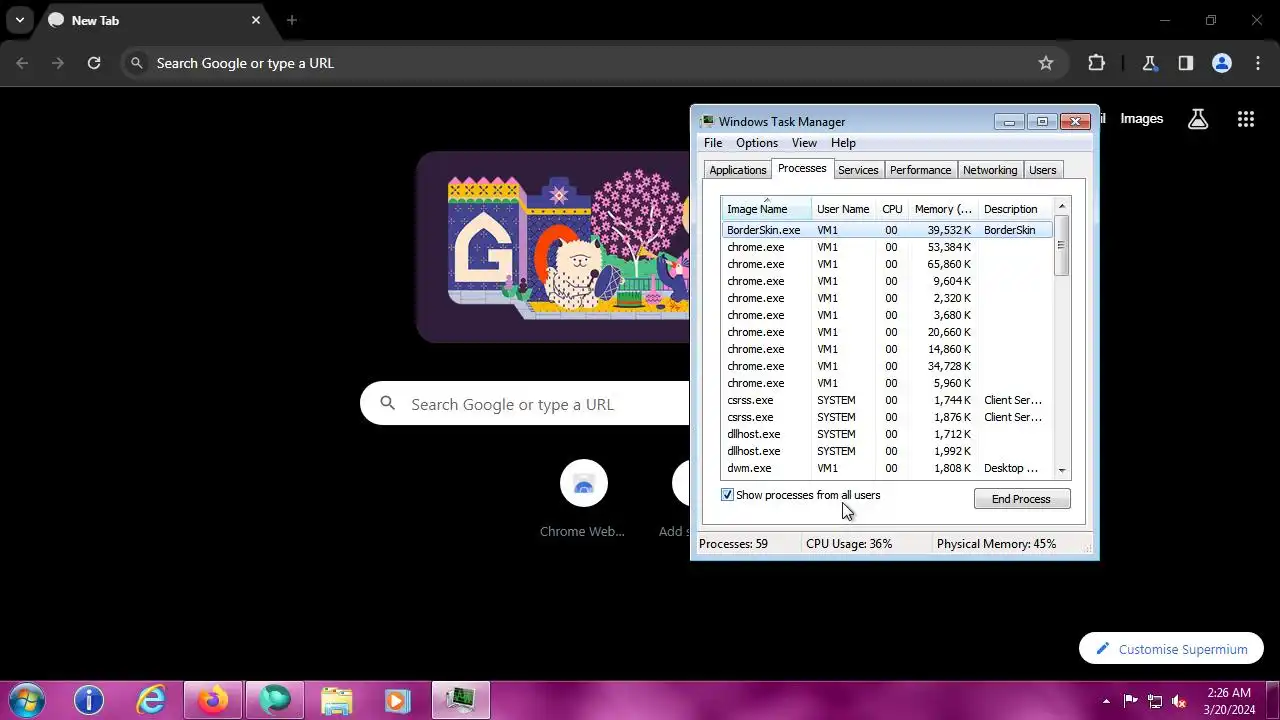Focus the Google search box on page
This screenshot has height=720, width=1280.
(x=525, y=404)
